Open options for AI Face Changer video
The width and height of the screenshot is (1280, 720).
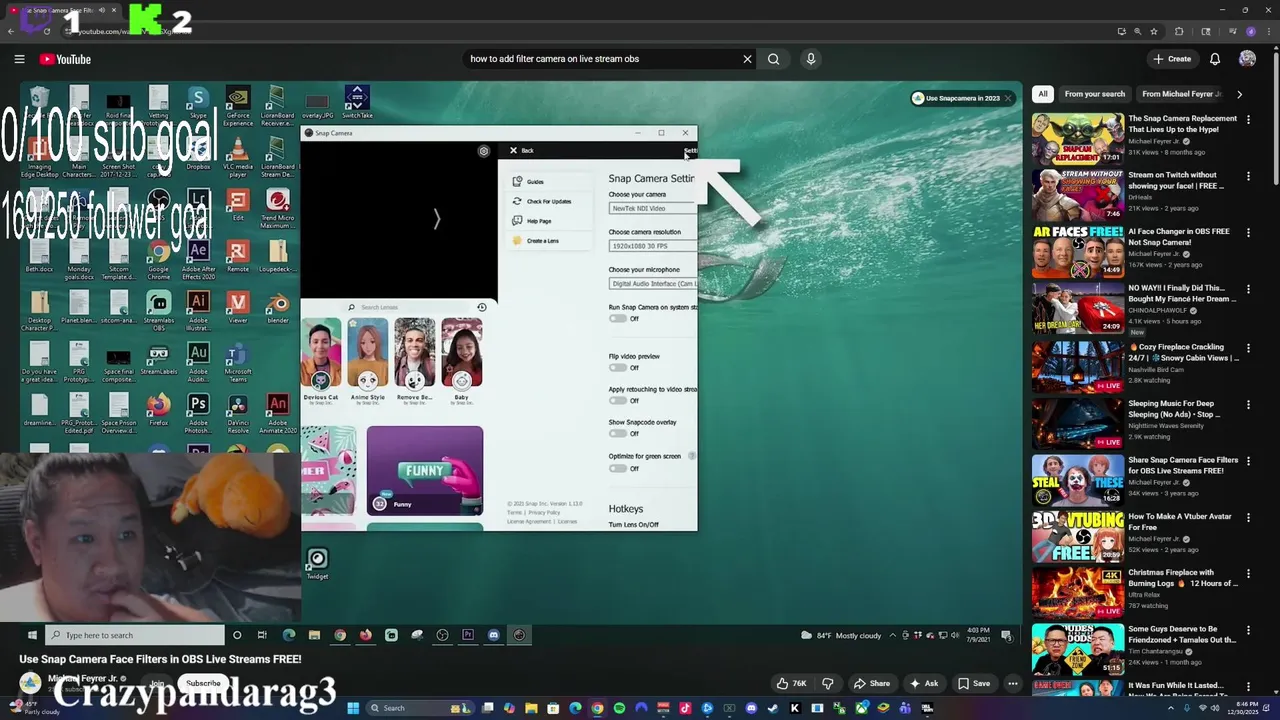1248,234
